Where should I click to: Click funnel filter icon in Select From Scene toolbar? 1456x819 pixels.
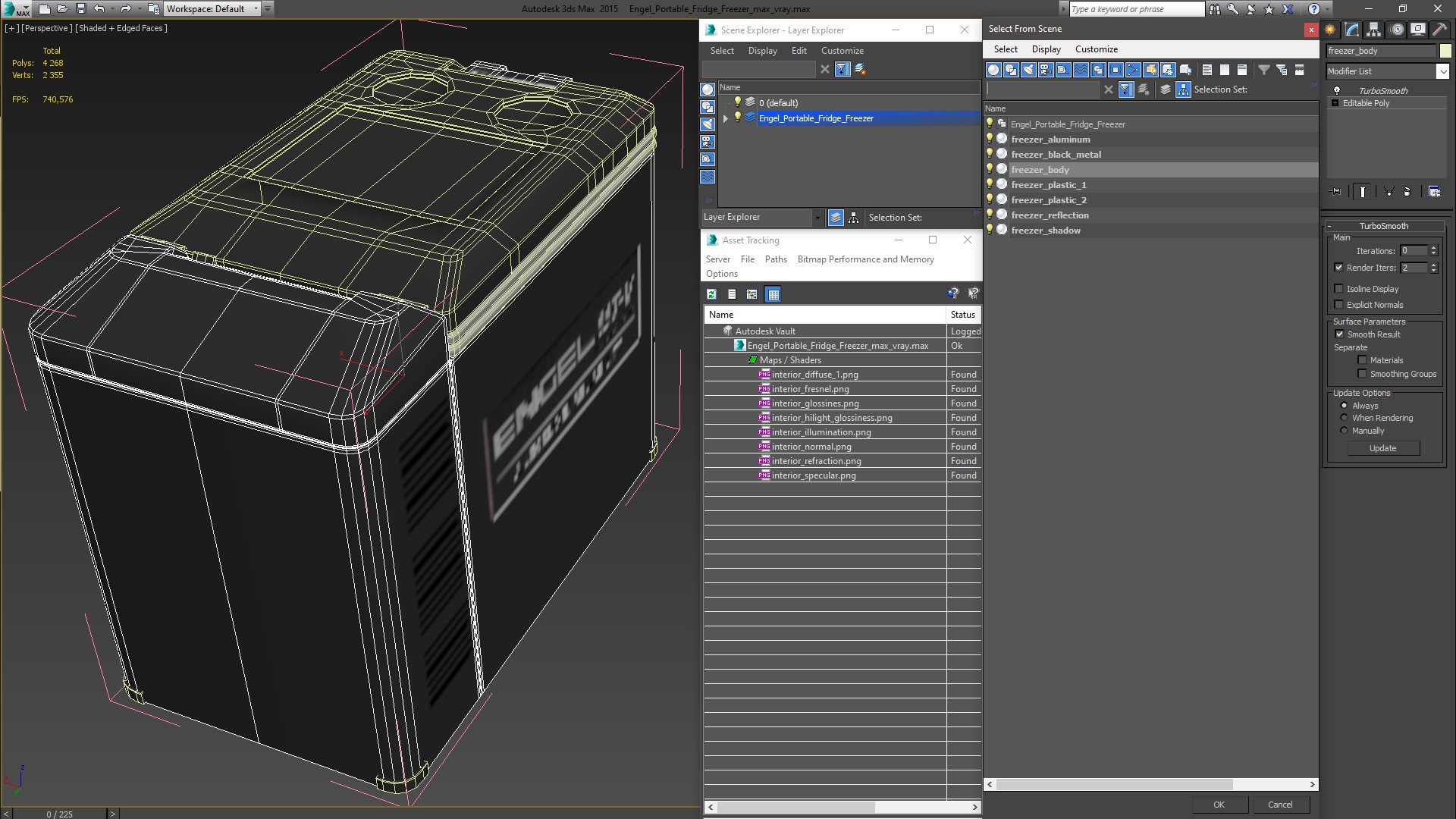coord(1264,70)
